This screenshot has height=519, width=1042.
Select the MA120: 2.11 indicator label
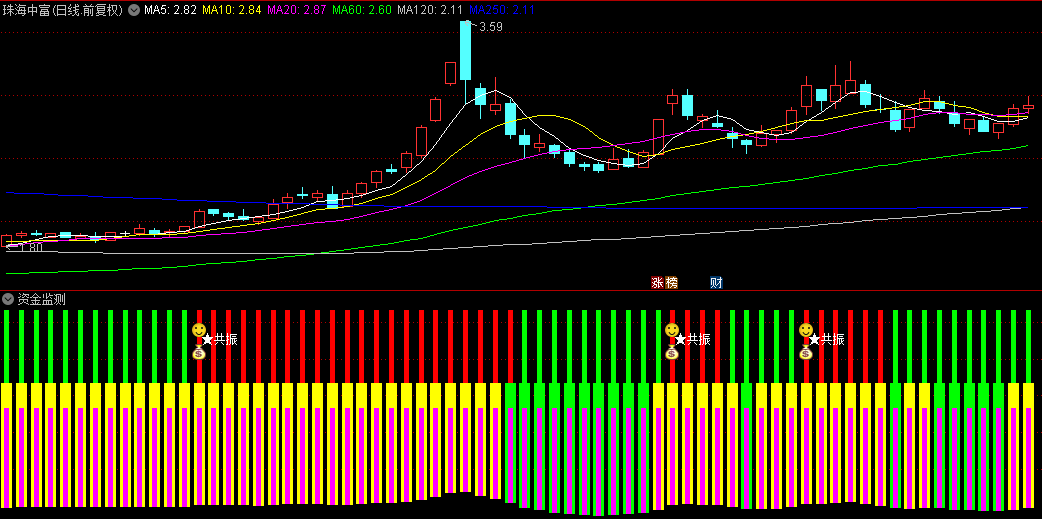point(429,10)
